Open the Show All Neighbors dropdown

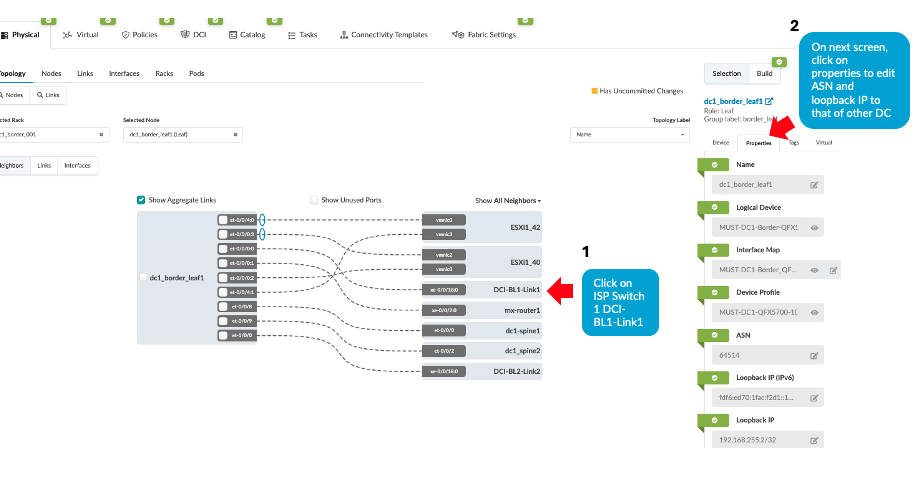[x=507, y=200]
